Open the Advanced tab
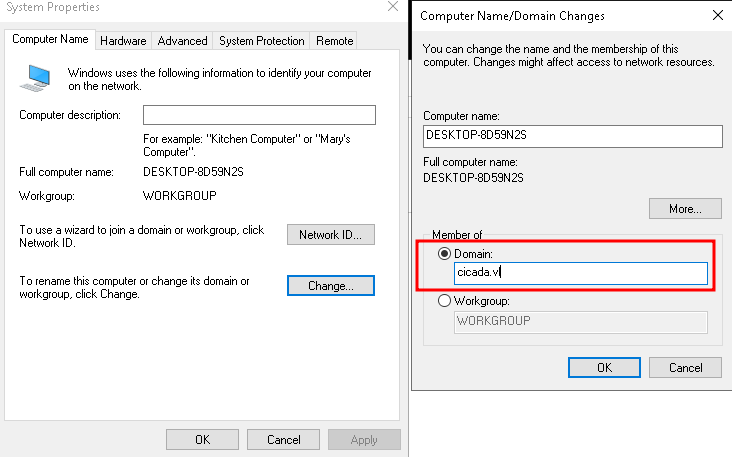Image resolution: width=732 pixels, height=457 pixels. tap(182, 41)
